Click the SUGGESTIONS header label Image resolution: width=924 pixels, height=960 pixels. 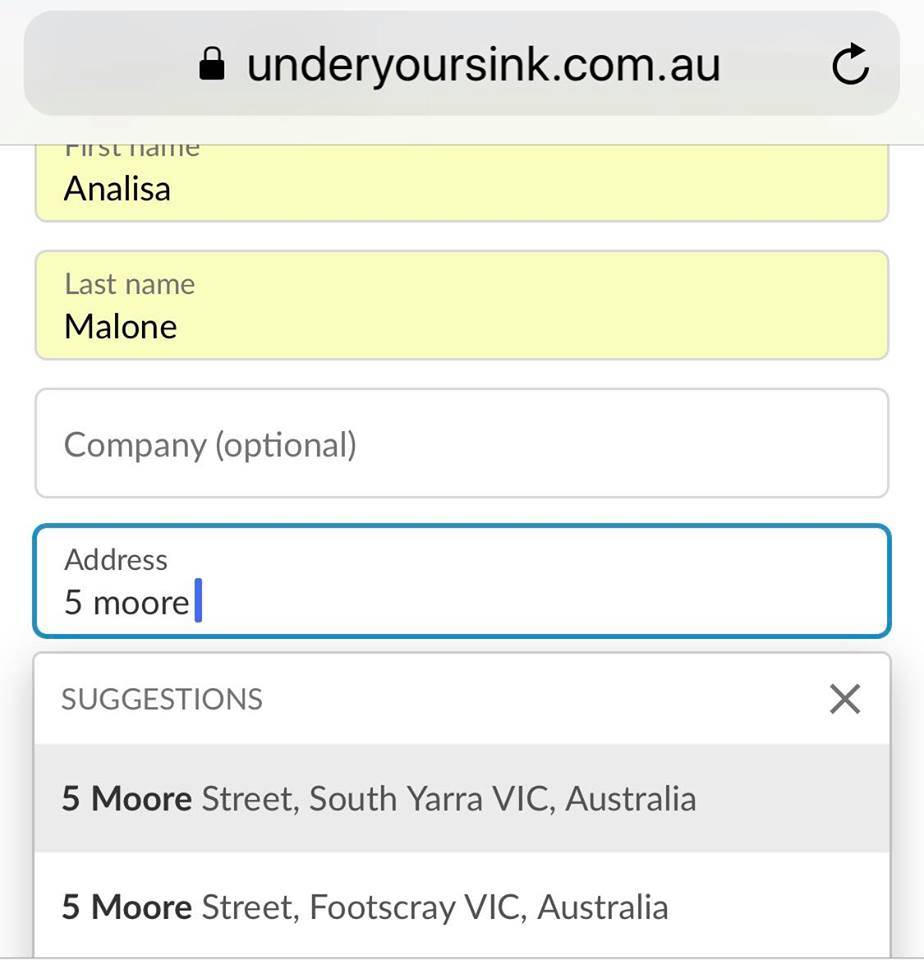coord(162,699)
